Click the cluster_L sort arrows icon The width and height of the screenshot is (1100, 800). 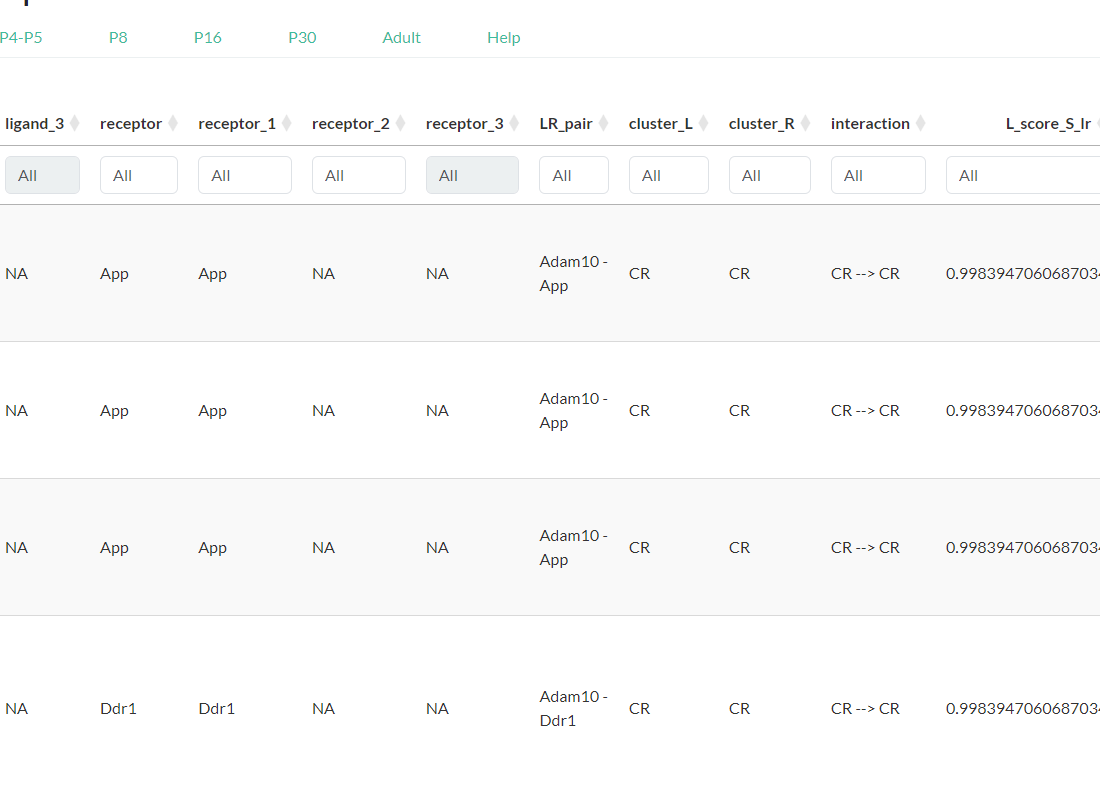703,124
